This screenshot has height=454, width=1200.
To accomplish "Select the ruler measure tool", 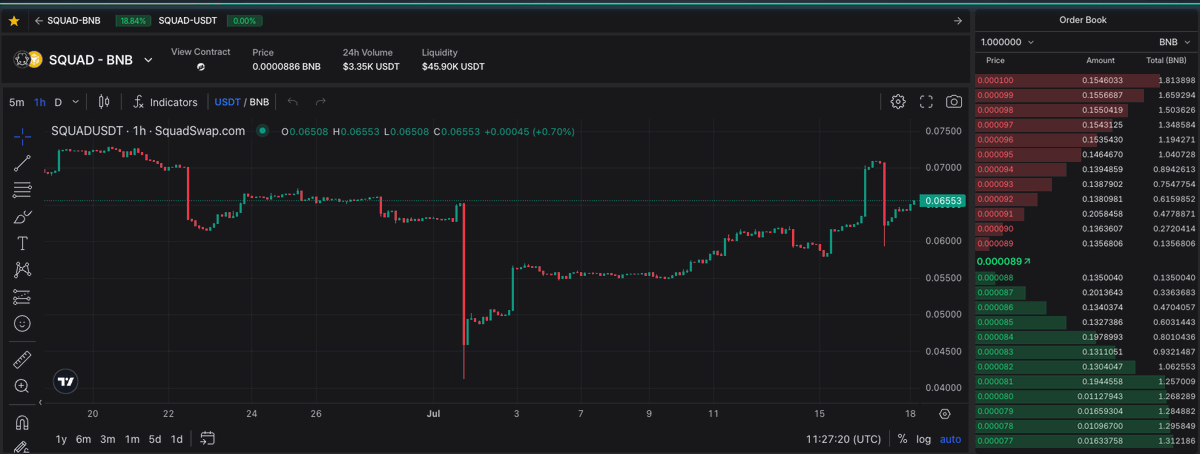I will pos(22,359).
